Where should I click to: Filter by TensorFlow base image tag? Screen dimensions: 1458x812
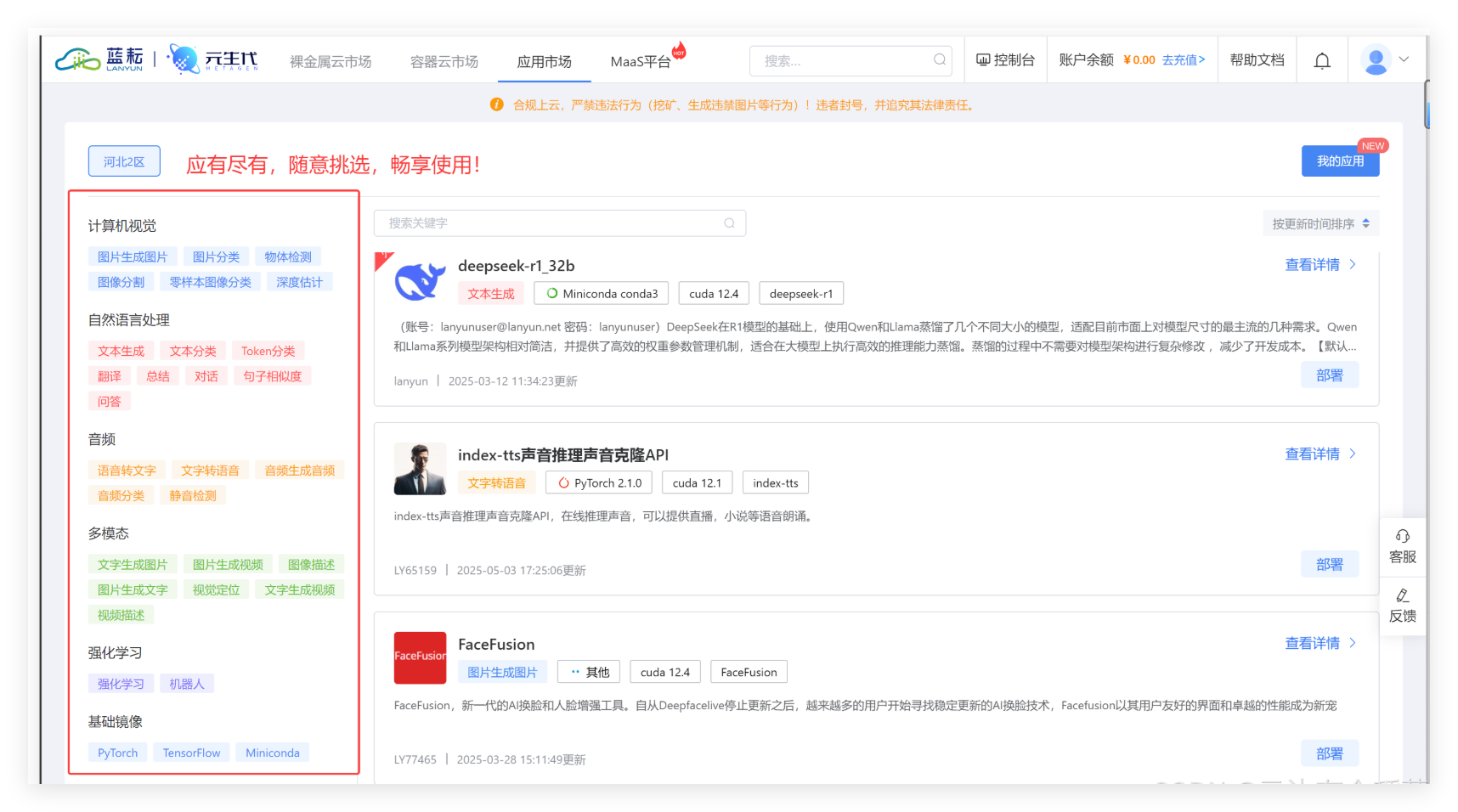(x=191, y=753)
